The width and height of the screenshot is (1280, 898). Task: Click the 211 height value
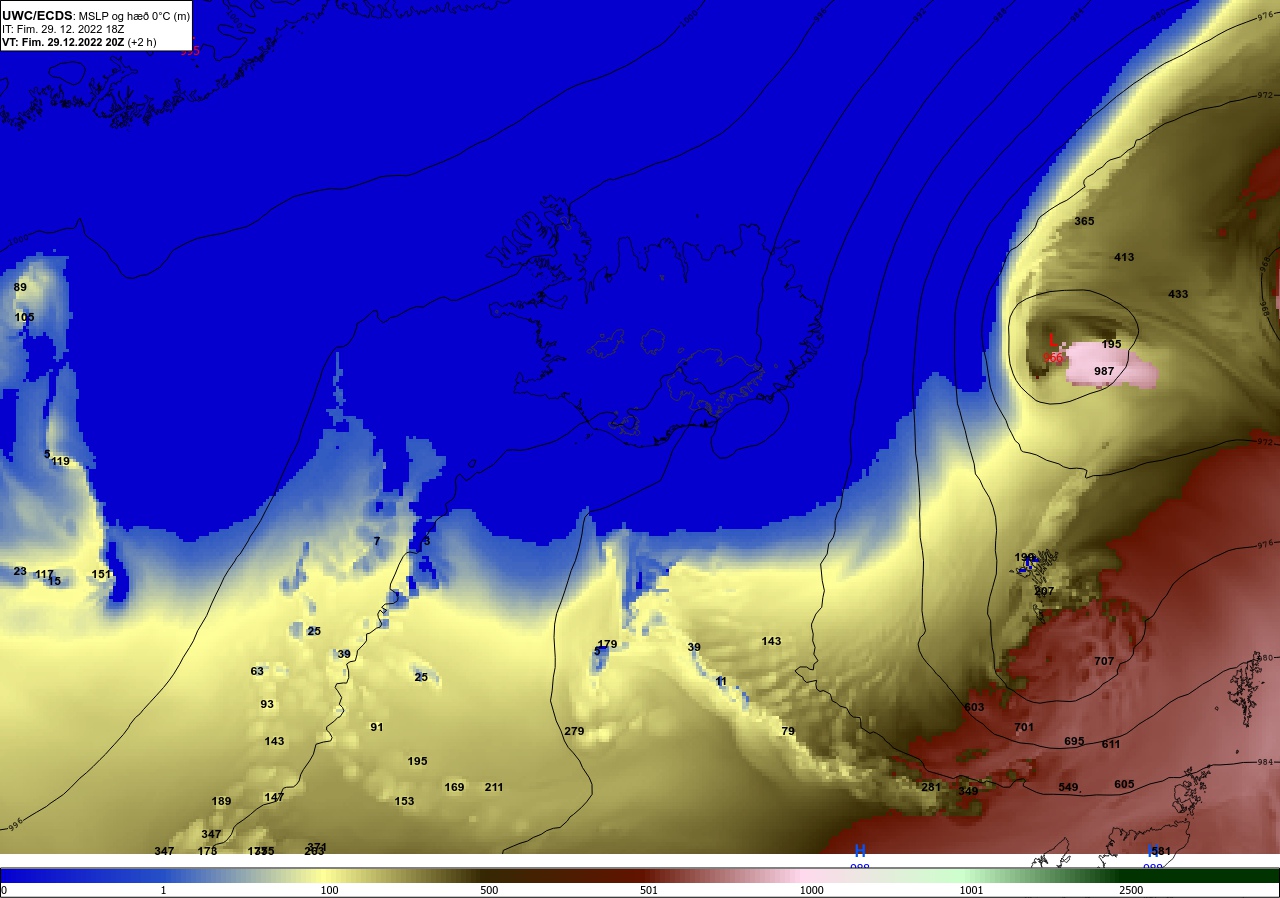[494, 787]
